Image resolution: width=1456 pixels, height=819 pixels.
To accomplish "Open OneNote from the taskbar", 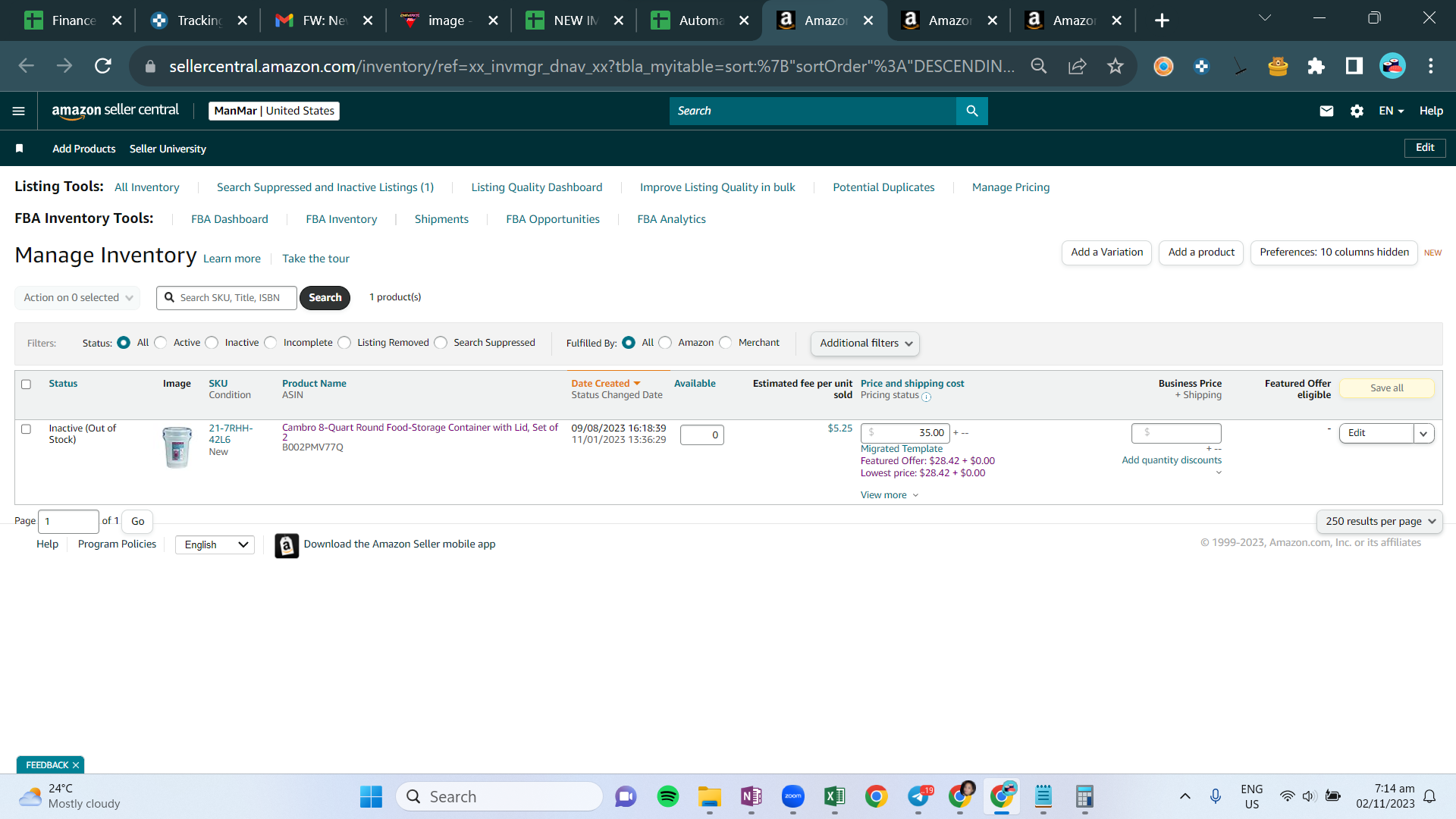I will click(x=752, y=796).
